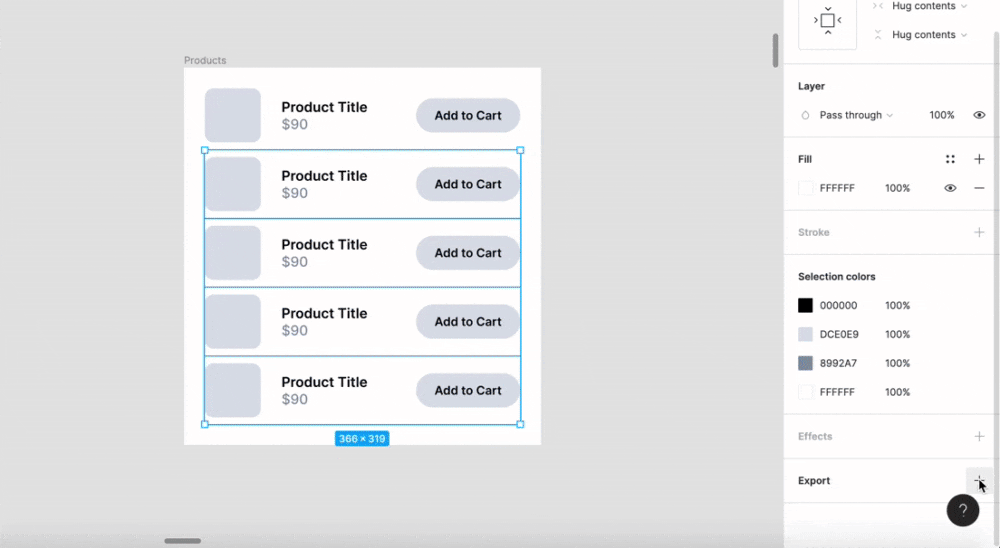The height and width of the screenshot is (548, 1000).
Task: Click the Export section heading
Action: tap(814, 481)
